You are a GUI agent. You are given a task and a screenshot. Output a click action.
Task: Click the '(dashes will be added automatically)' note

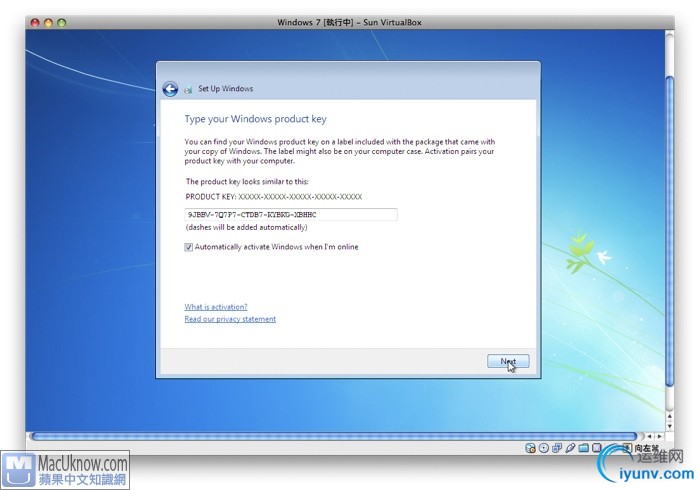click(x=246, y=228)
